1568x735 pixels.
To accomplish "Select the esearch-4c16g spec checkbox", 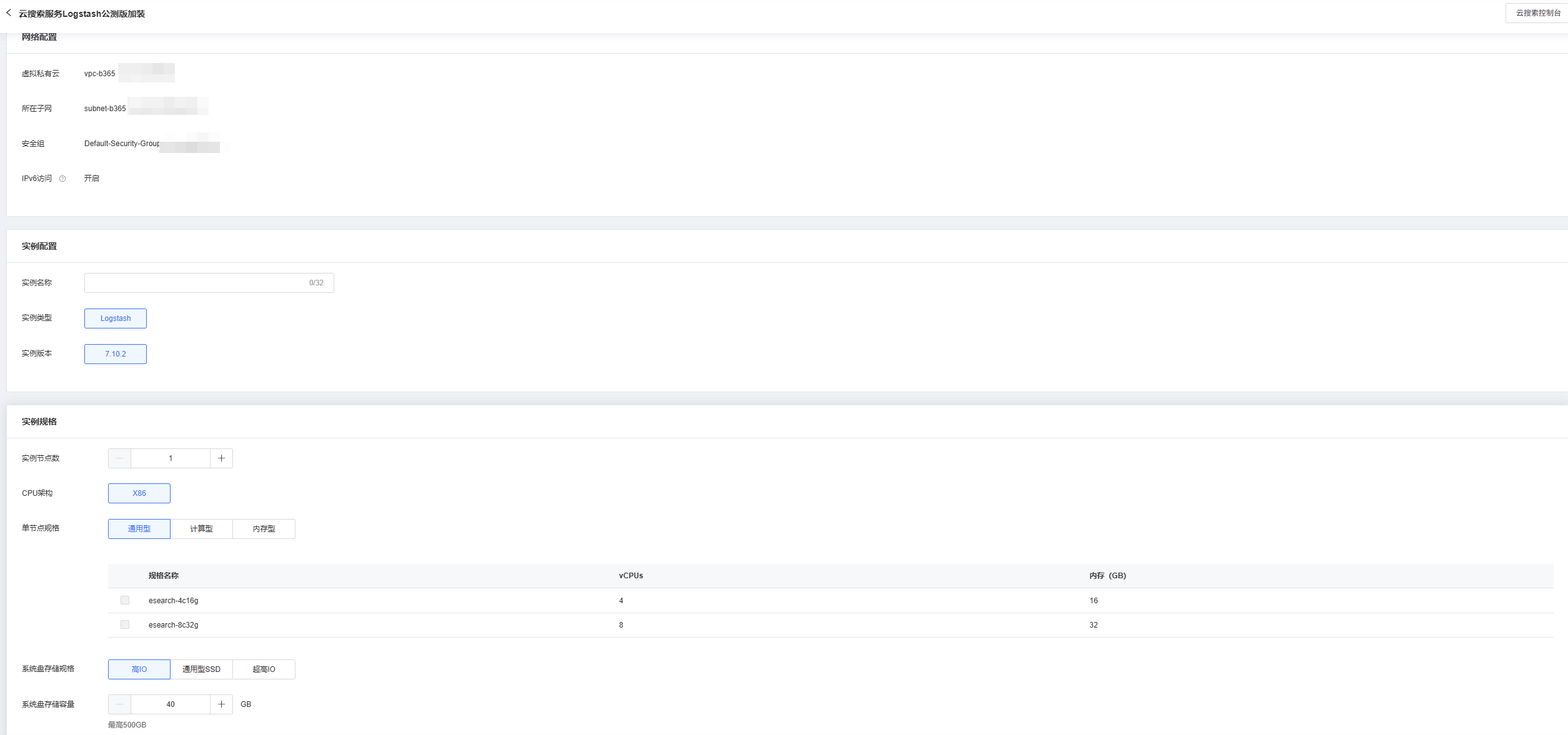I will click(125, 600).
